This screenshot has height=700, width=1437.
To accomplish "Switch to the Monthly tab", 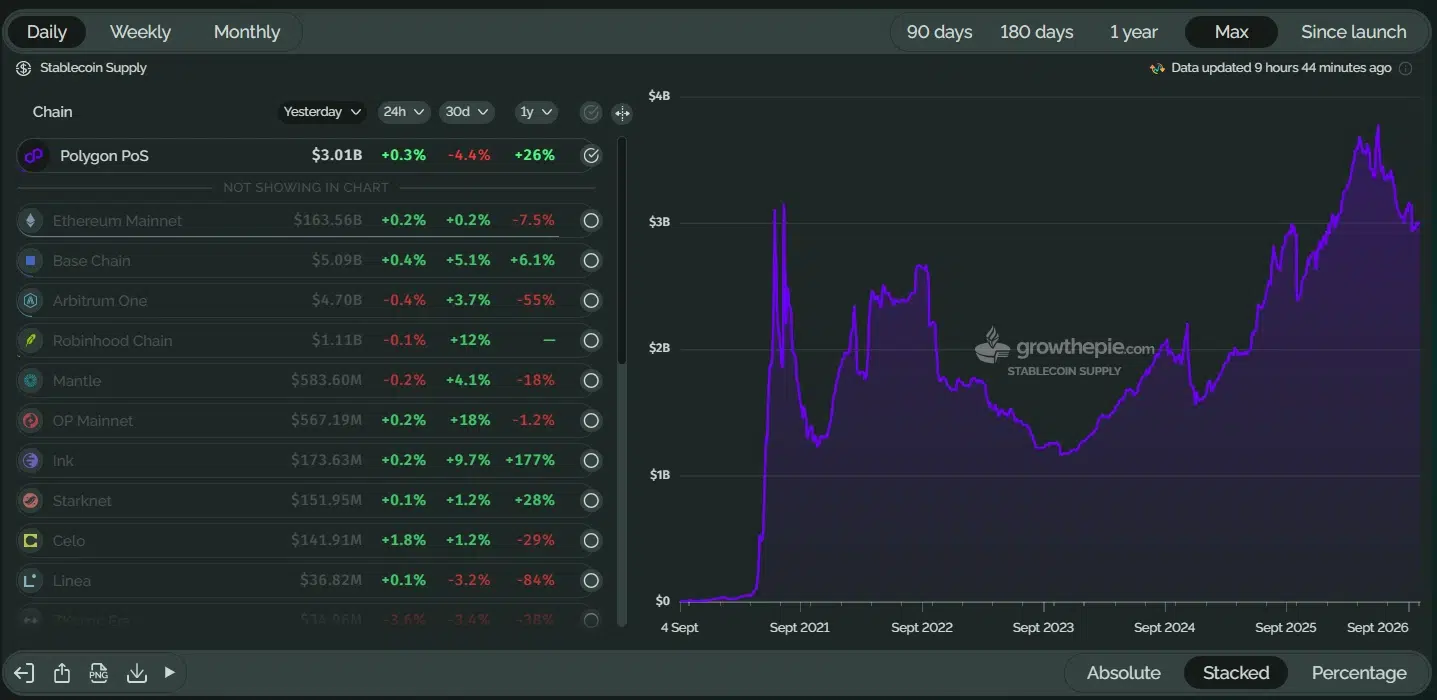I will coord(247,32).
